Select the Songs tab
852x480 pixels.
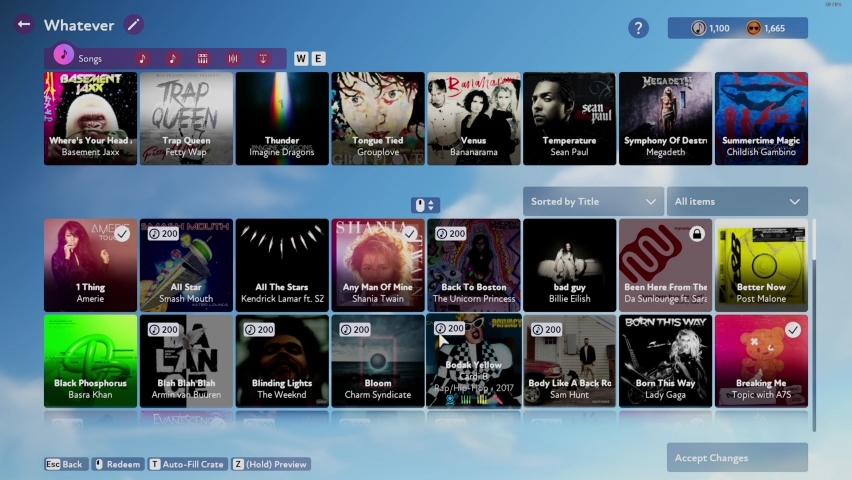coord(80,58)
